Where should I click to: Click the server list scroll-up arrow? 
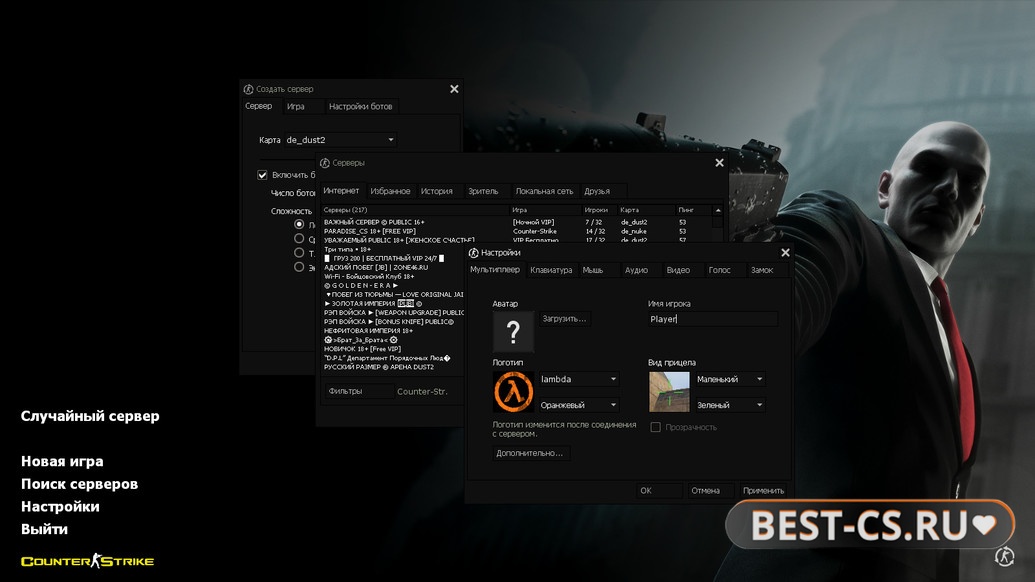click(718, 210)
